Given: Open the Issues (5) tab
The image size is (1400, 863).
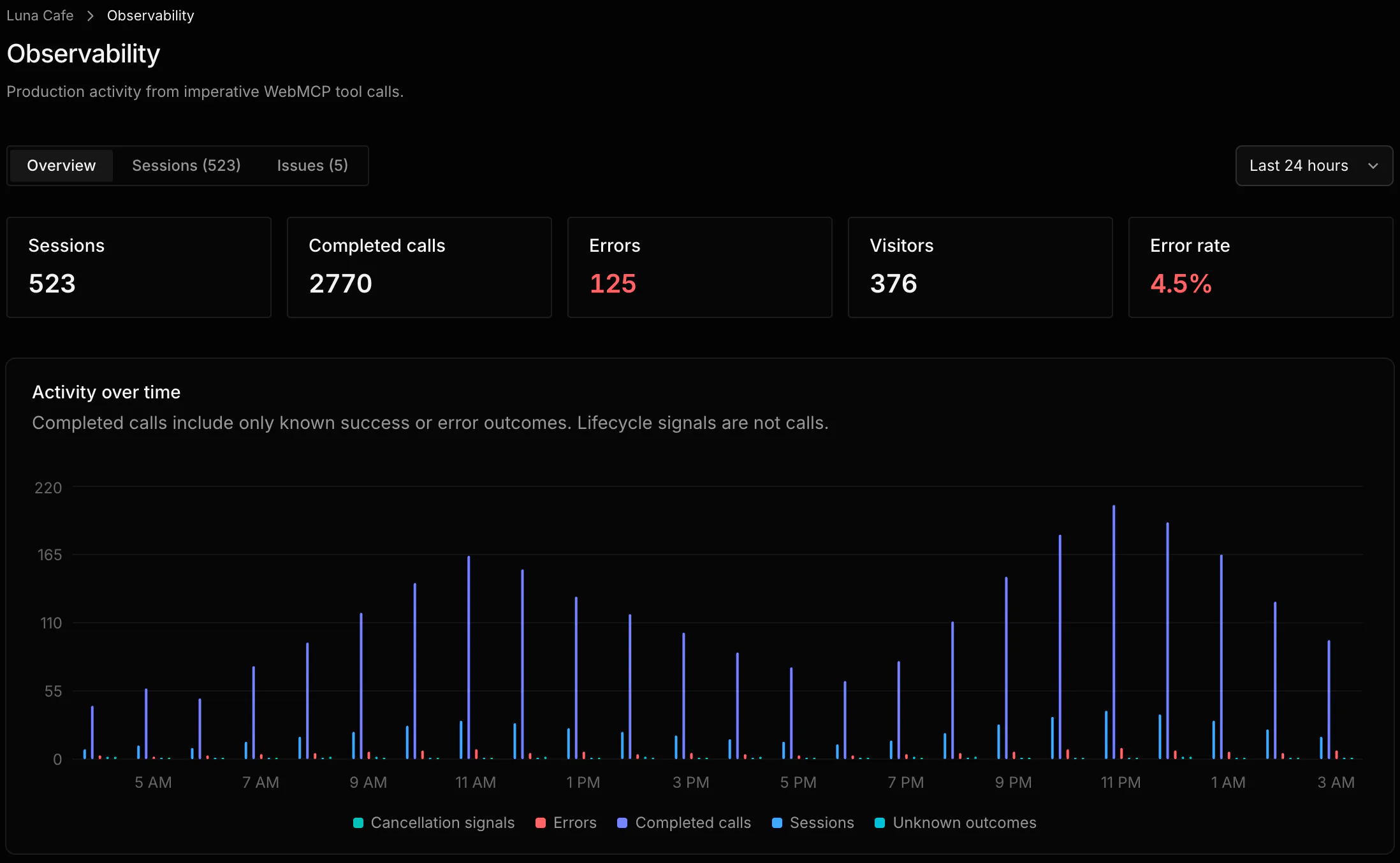Looking at the screenshot, I should coord(312,166).
